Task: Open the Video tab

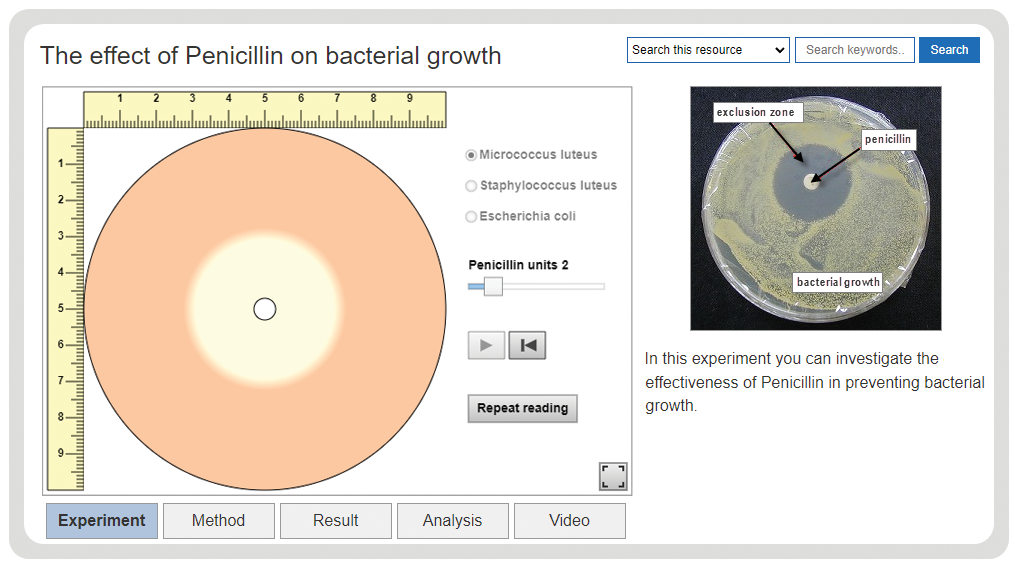Action: pos(569,521)
